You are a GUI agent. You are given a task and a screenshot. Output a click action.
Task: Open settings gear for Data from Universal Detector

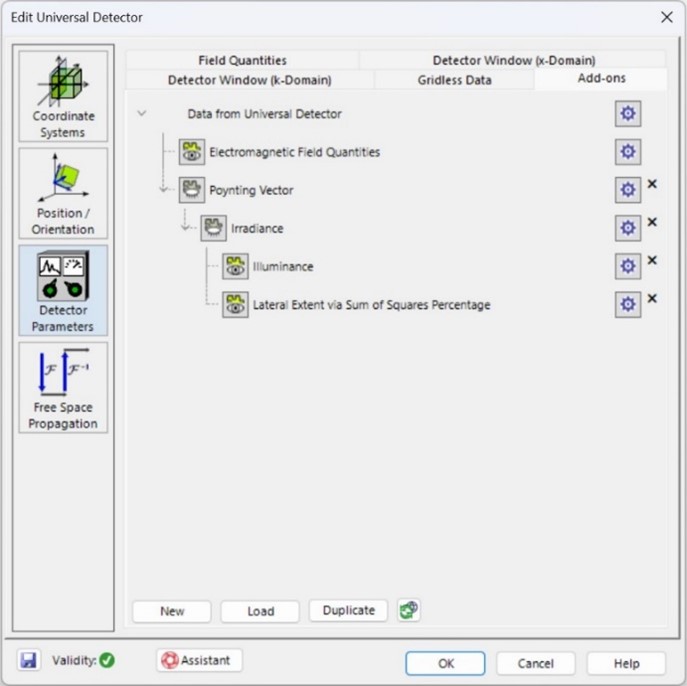pyautogui.click(x=627, y=114)
